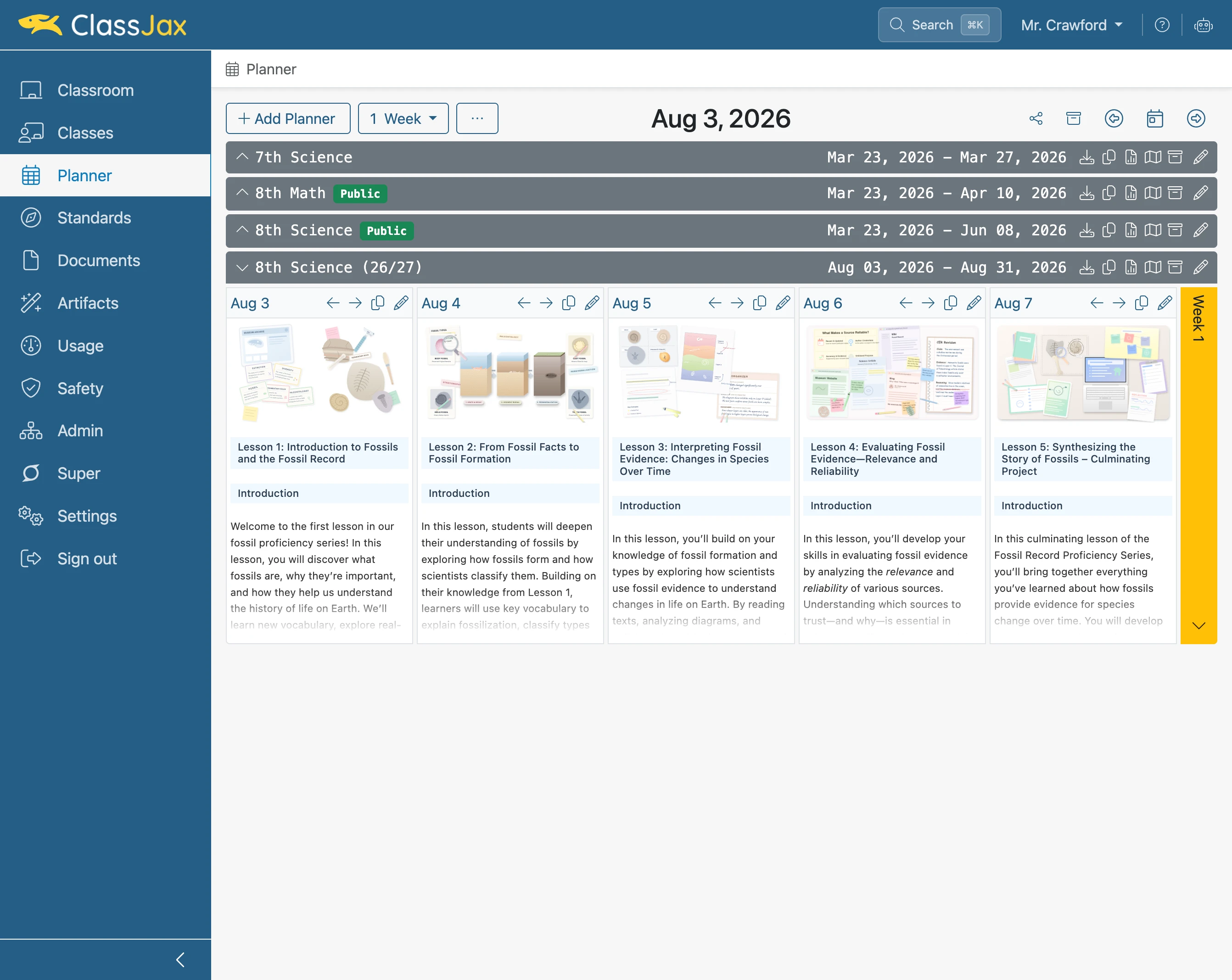Collapse the sidebar with bottom chevron
The width and height of the screenshot is (1232, 980).
point(180,959)
